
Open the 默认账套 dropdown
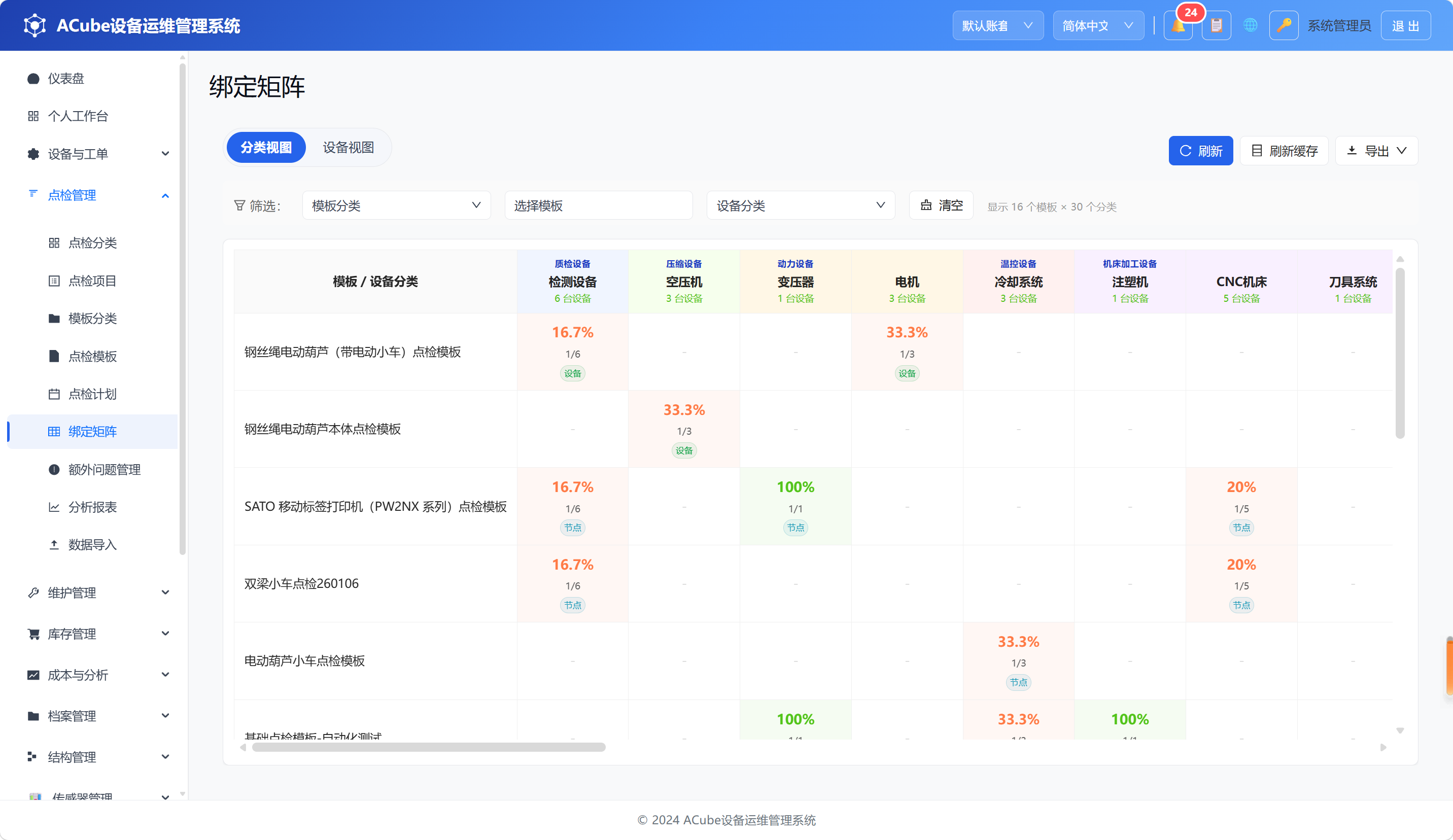pyautogui.click(x=997, y=25)
